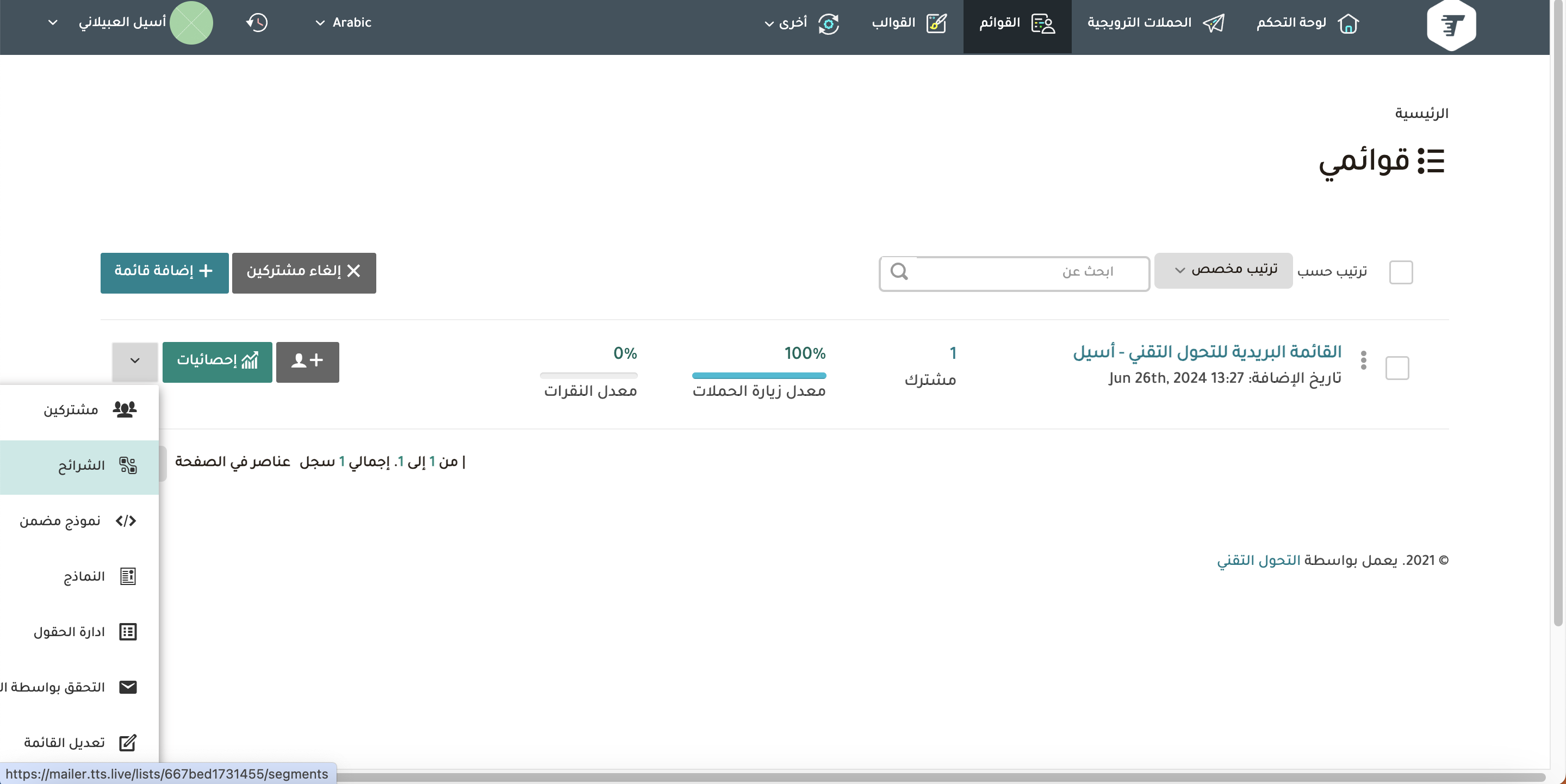The height and width of the screenshot is (784, 1566).
Task: Open the إحصائيات statistics button
Action: [217, 362]
